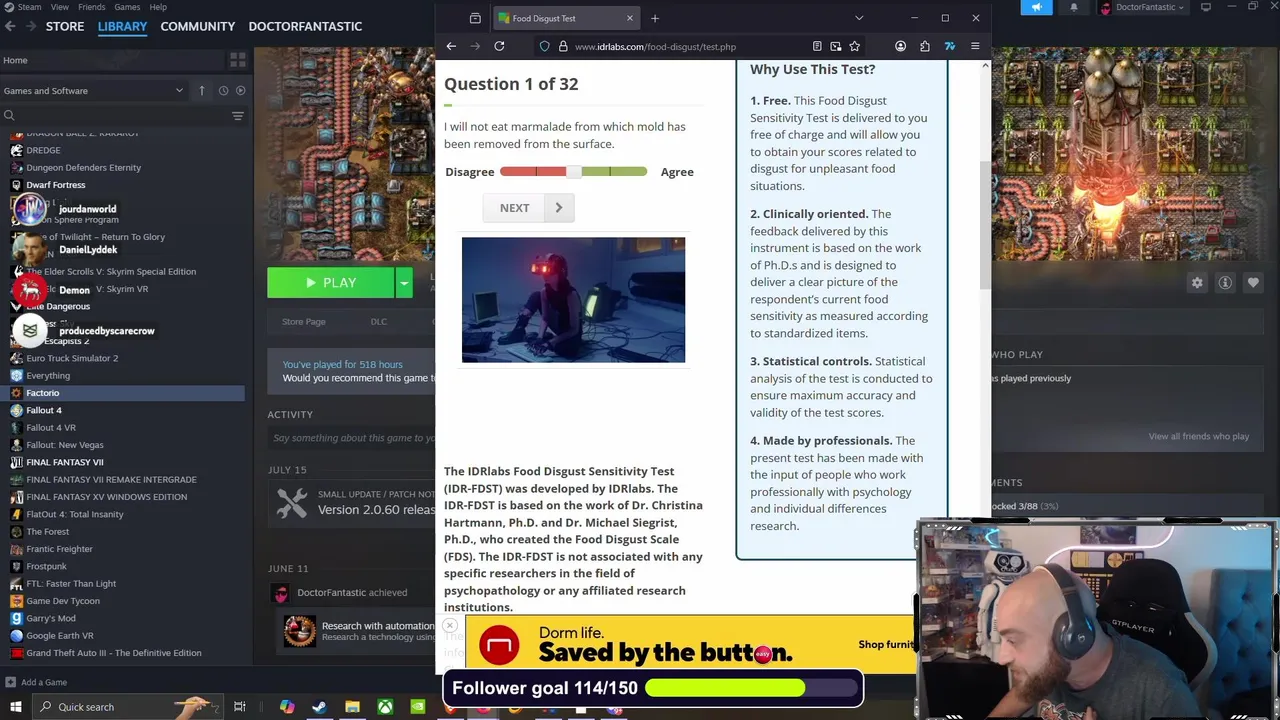Open View all friends who play link
Image resolution: width=1280 pixels, height=720 pixels.
[x=1198, y=436]
